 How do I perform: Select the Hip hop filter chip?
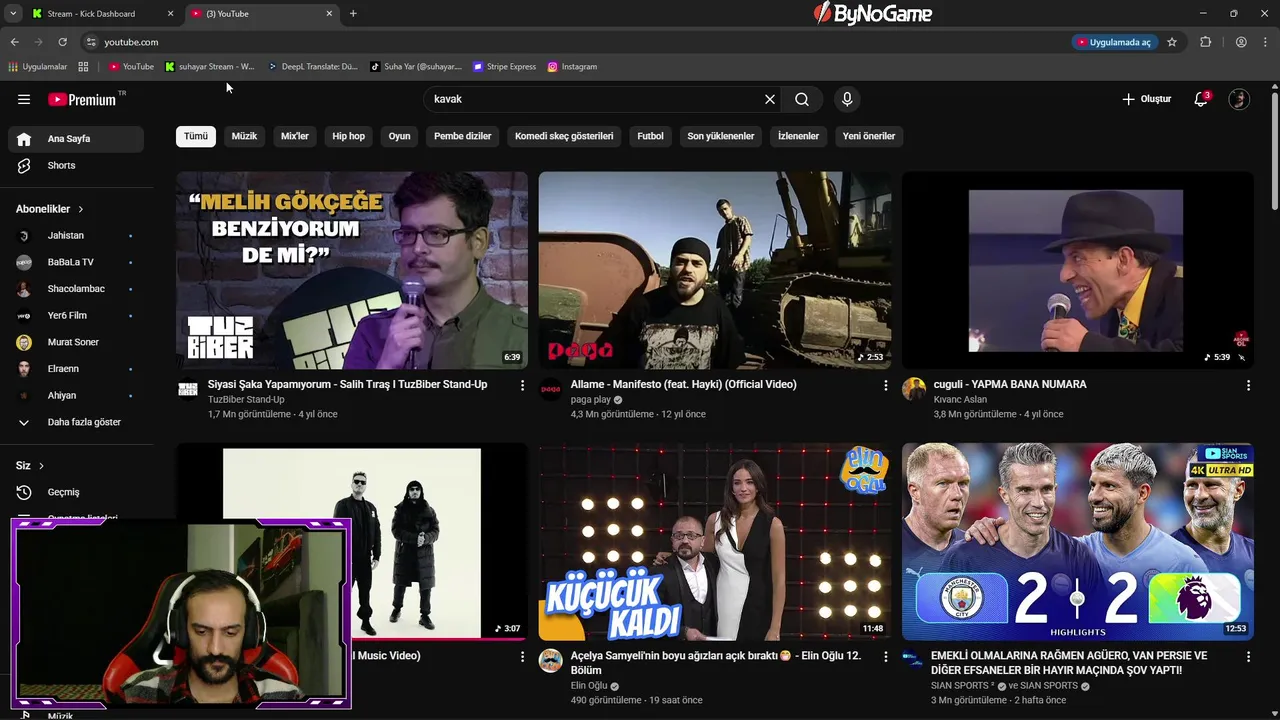pyautogui.click(x=349, y=136)
